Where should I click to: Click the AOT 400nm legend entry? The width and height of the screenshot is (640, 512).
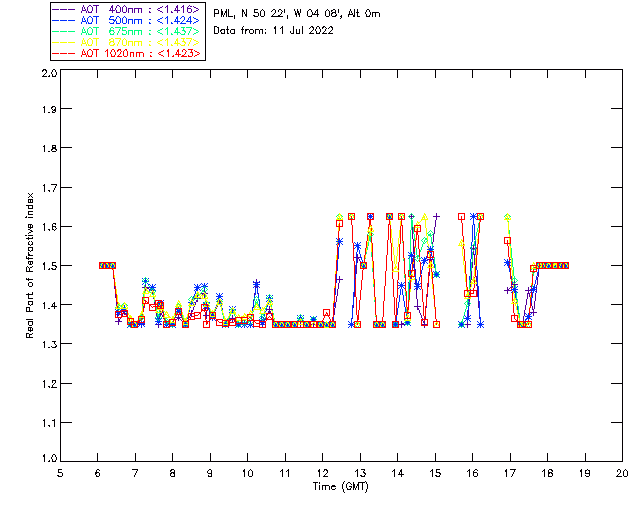click(x=127, y=9)
